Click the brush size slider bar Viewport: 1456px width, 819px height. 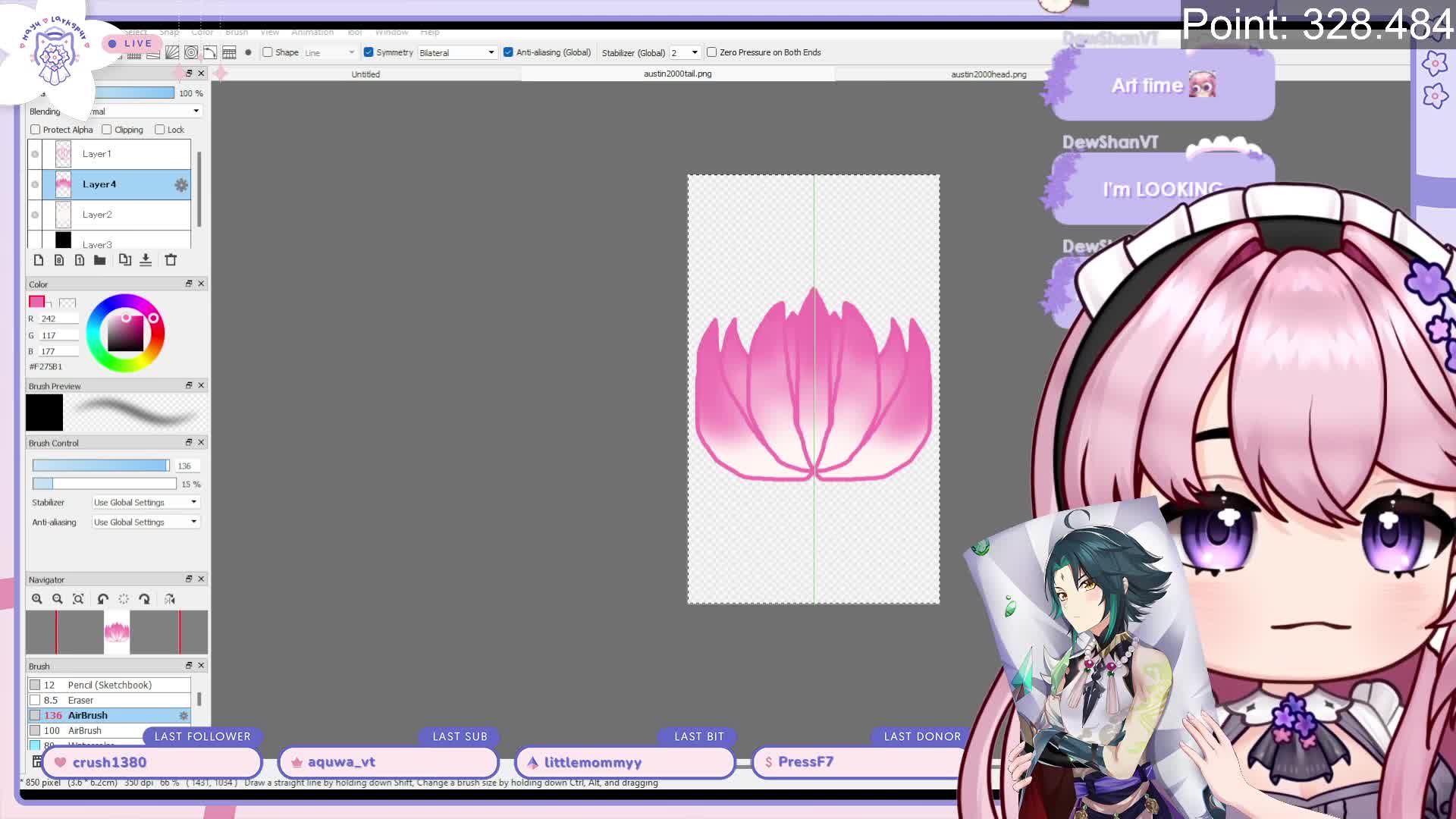coord(101,466)
